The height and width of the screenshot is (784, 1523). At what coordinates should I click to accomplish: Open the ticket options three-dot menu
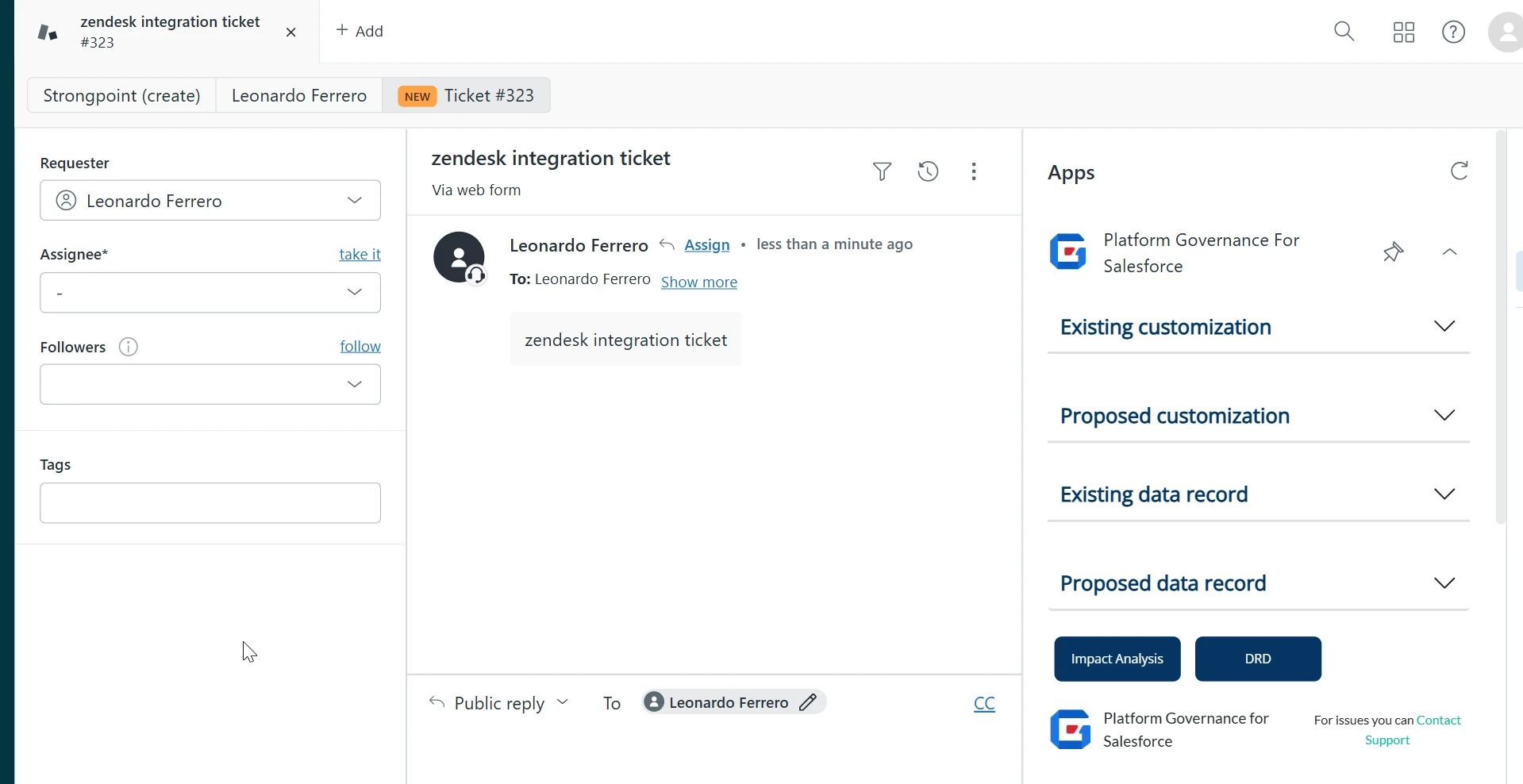[974, 171]
